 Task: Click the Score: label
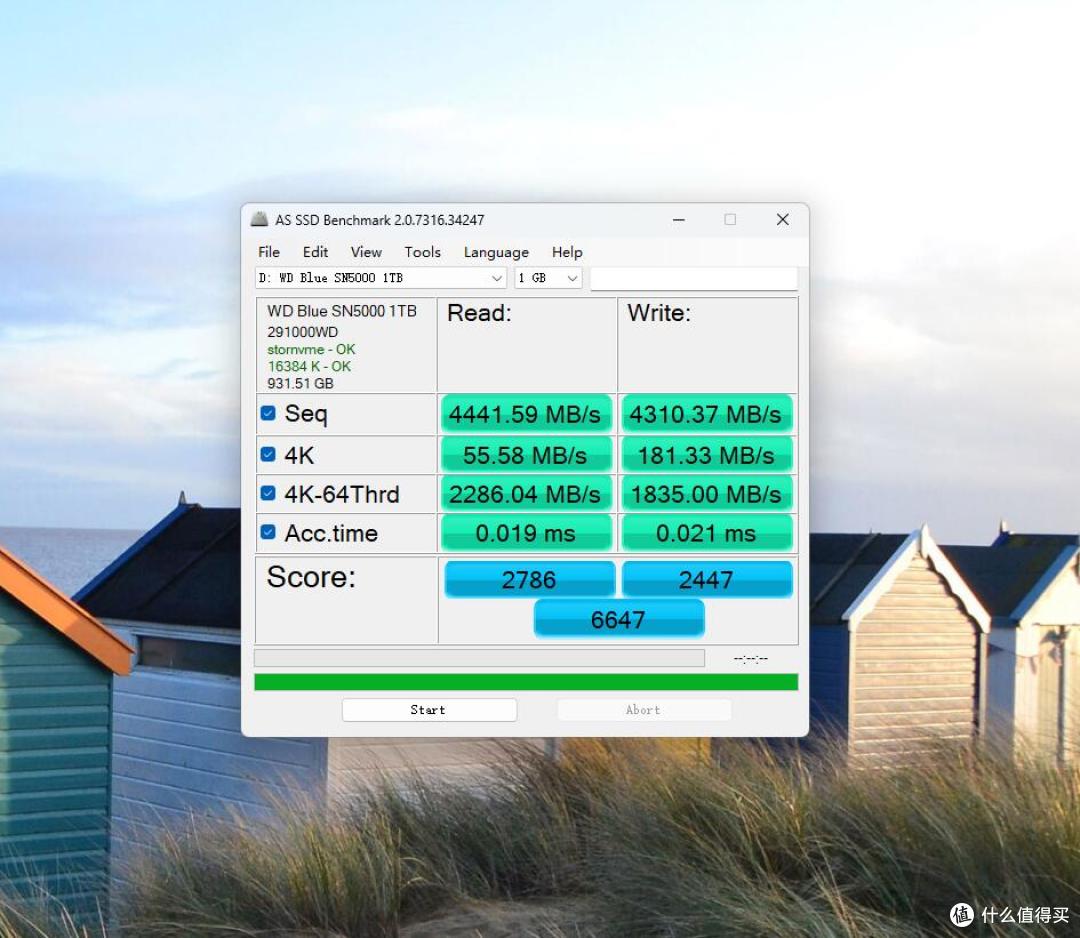[x=311, y=577]
